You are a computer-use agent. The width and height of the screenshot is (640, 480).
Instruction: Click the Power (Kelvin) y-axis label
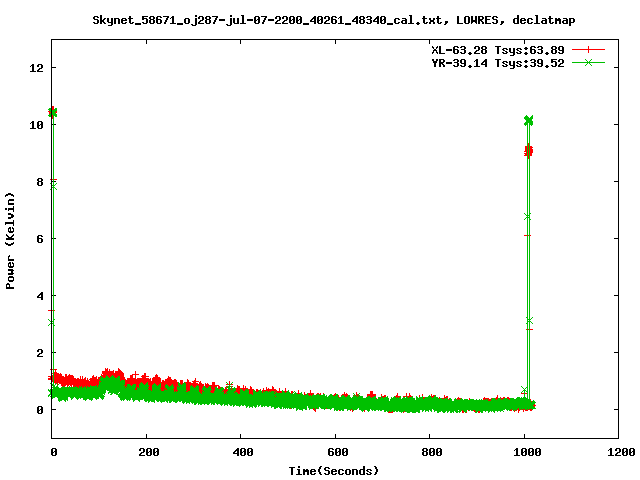tap(10, 241)
